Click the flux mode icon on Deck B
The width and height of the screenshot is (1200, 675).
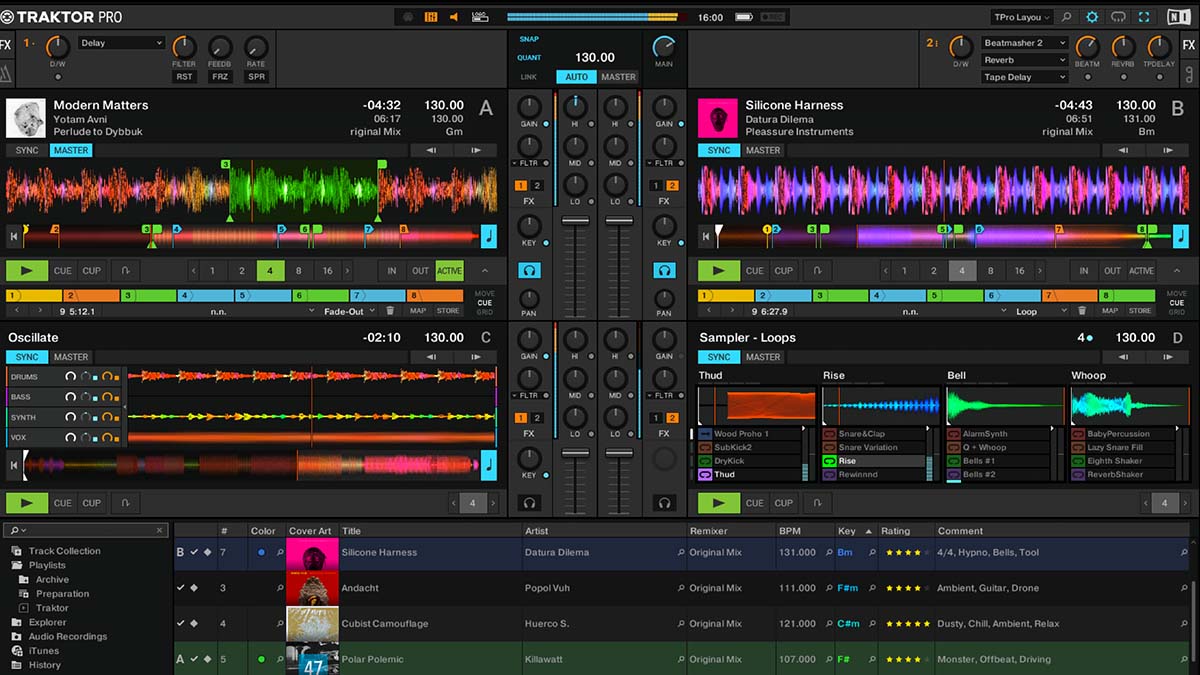click(818, 271)
